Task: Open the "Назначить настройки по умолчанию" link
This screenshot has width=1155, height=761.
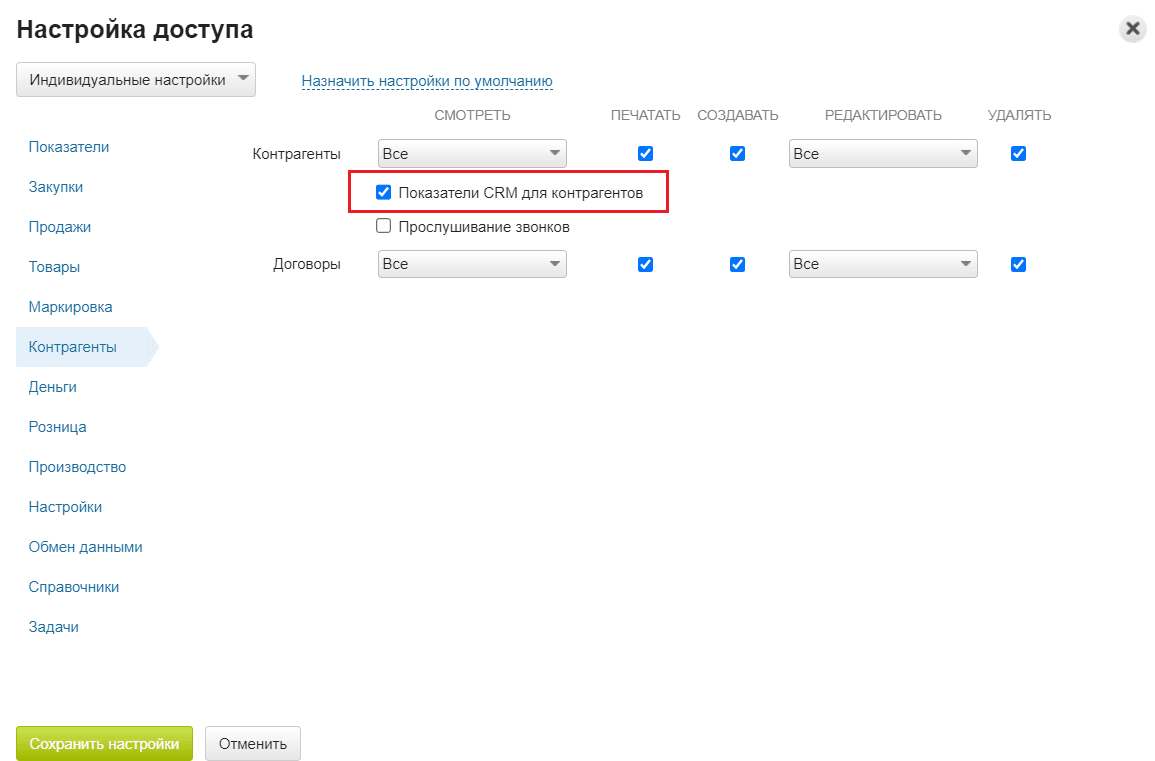Action: coord(427,79)
